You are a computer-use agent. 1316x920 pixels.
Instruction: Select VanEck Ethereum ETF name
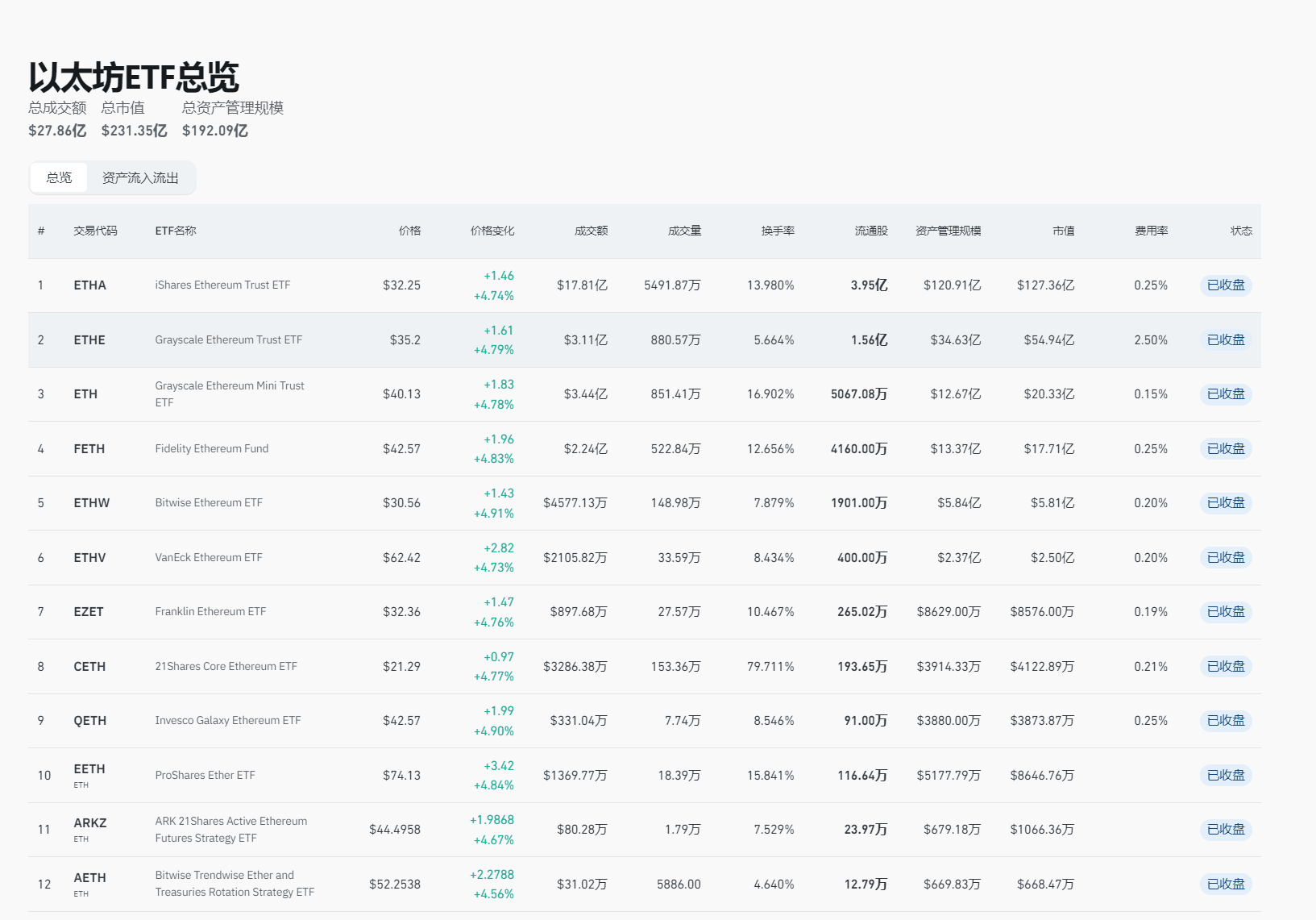(x=209, y=558)
